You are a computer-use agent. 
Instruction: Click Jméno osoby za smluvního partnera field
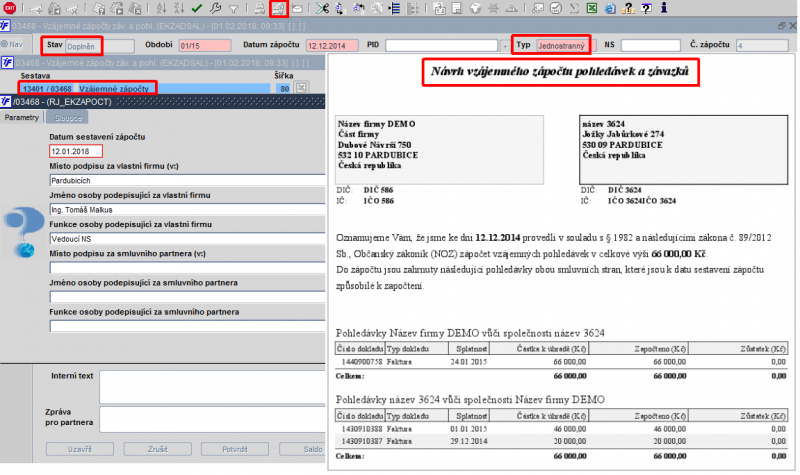187,297
